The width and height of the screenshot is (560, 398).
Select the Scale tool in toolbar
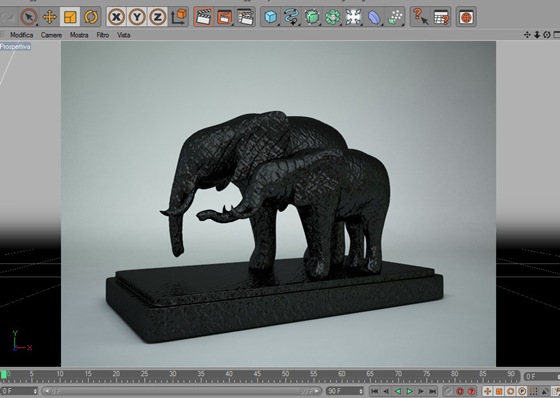click(70, 17)
